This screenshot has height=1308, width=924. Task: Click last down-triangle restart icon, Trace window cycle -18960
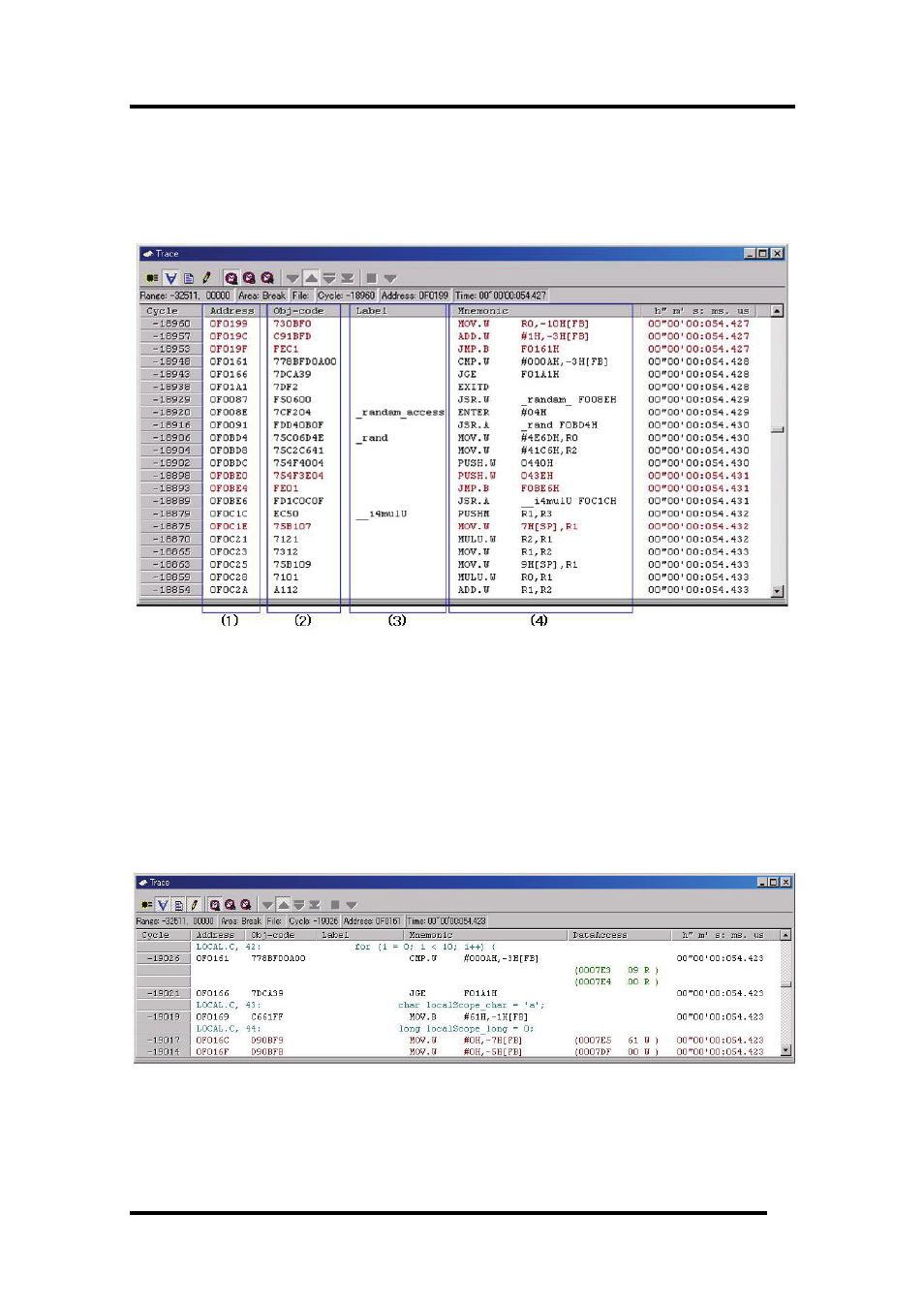pyautogui.click(x=390, y=278)
